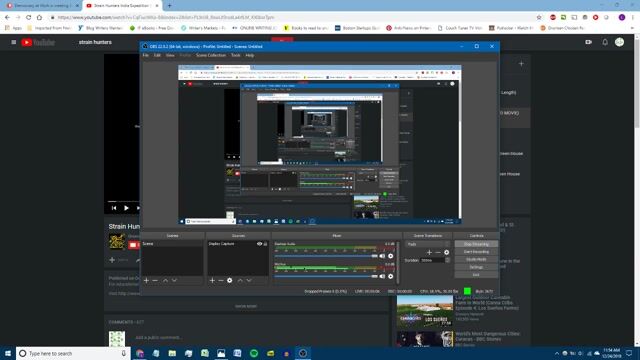Image resolution: width=640 pixels, height=360 pixels.
Task: Open Spotify from the Windows taskbar
Action: tap(254, 353)
